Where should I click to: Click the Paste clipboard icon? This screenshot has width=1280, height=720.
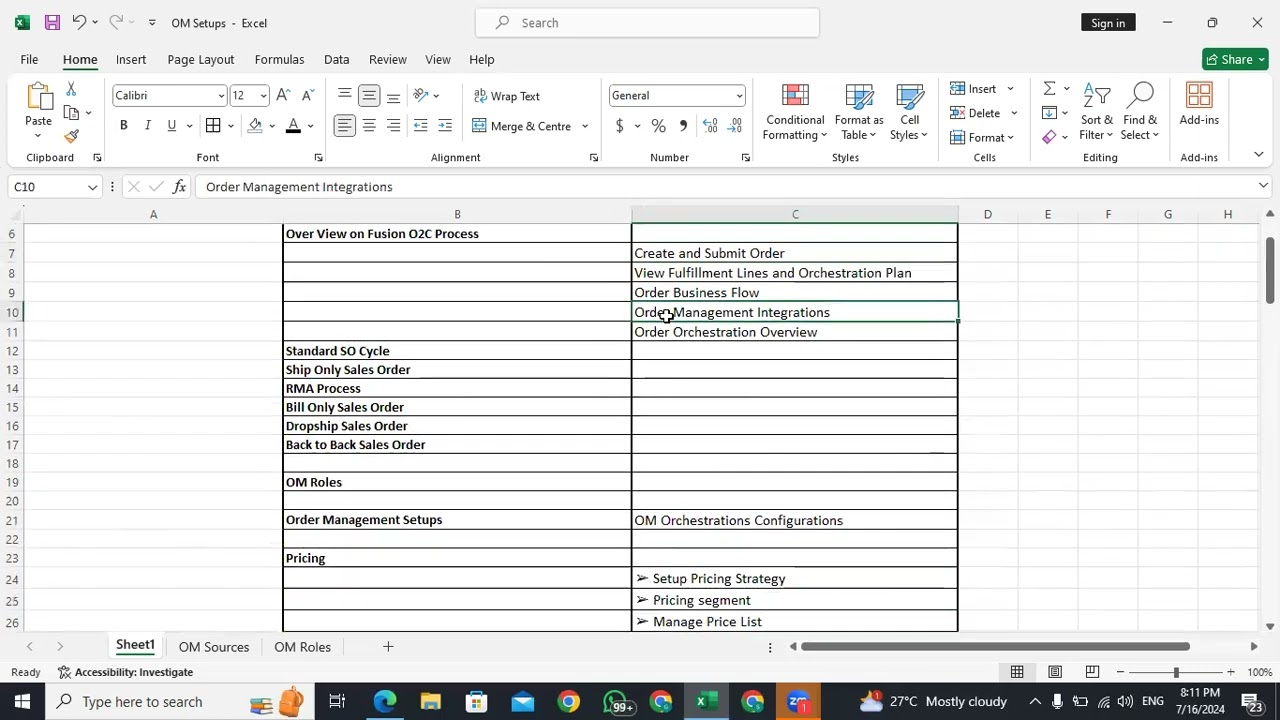coord(38,98)
